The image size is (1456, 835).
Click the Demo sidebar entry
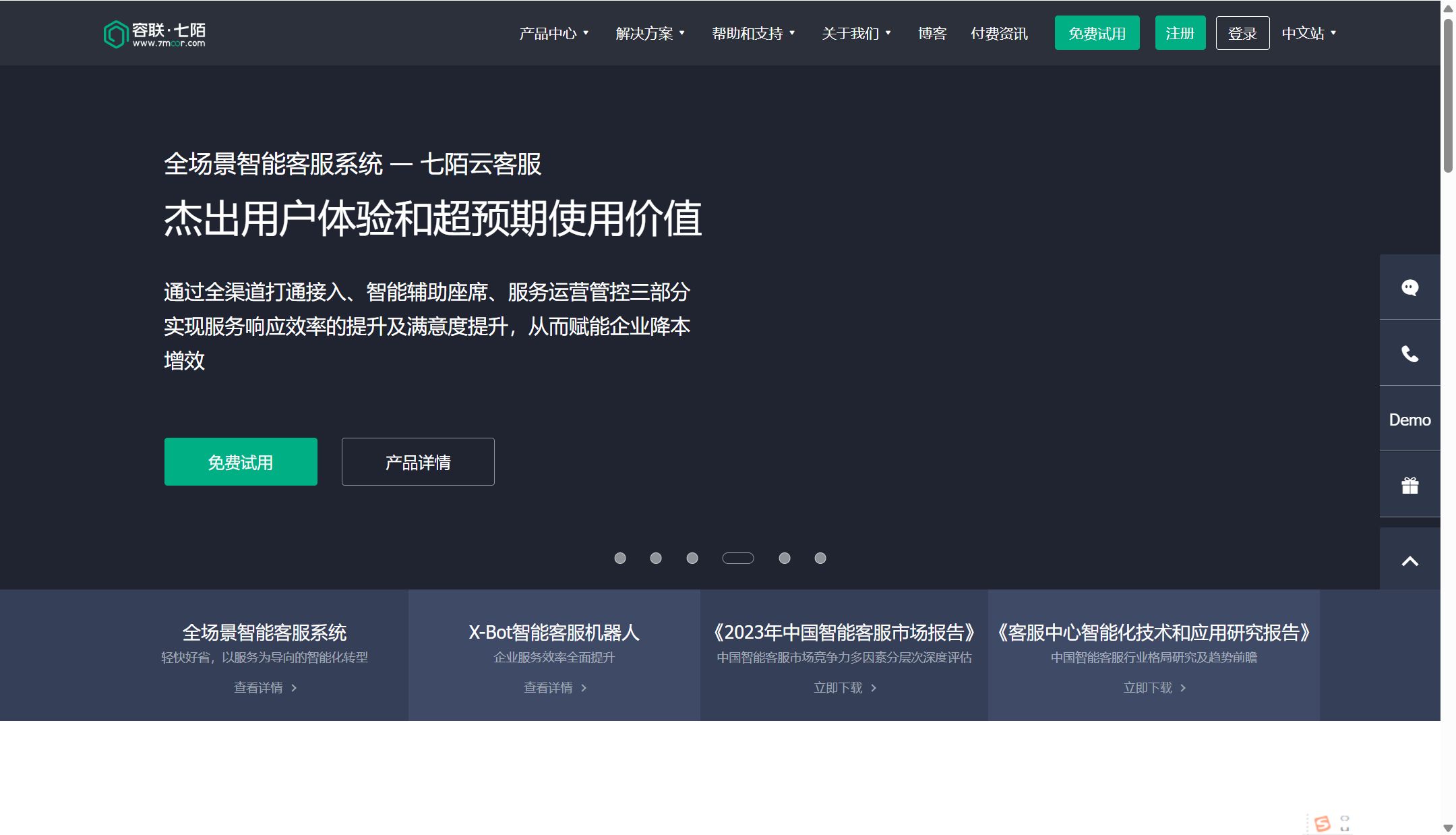tap(1409, 419)
